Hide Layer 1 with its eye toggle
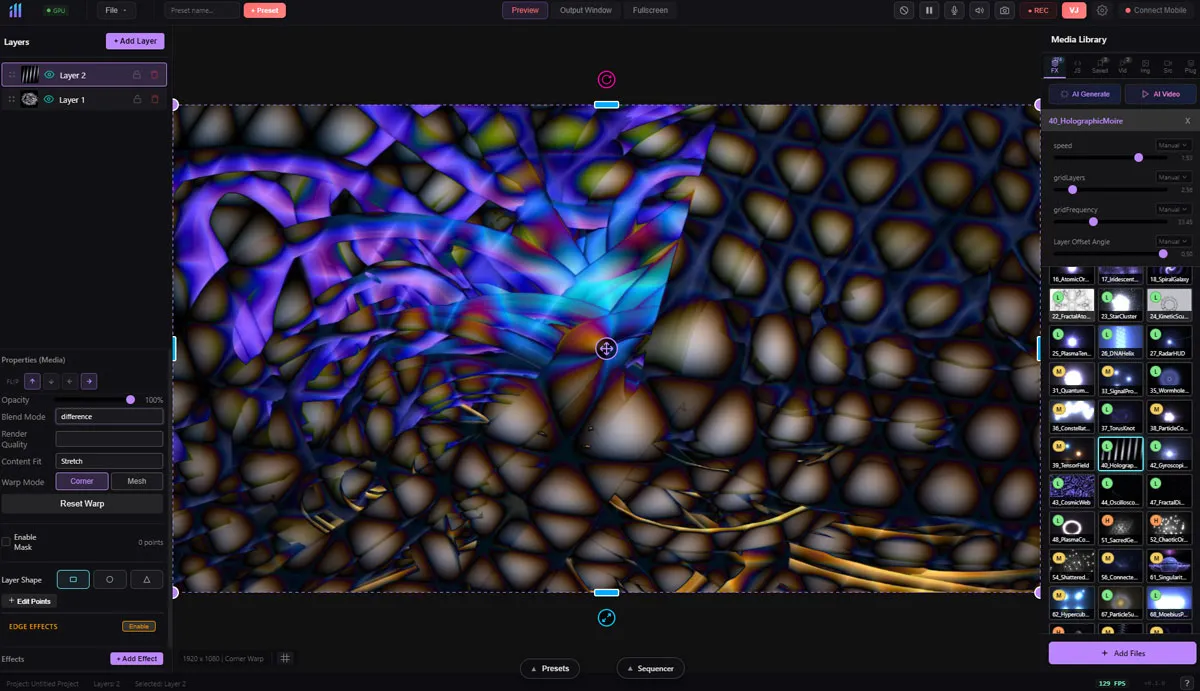The image size is (1200, 691). (x=49, y=99)
